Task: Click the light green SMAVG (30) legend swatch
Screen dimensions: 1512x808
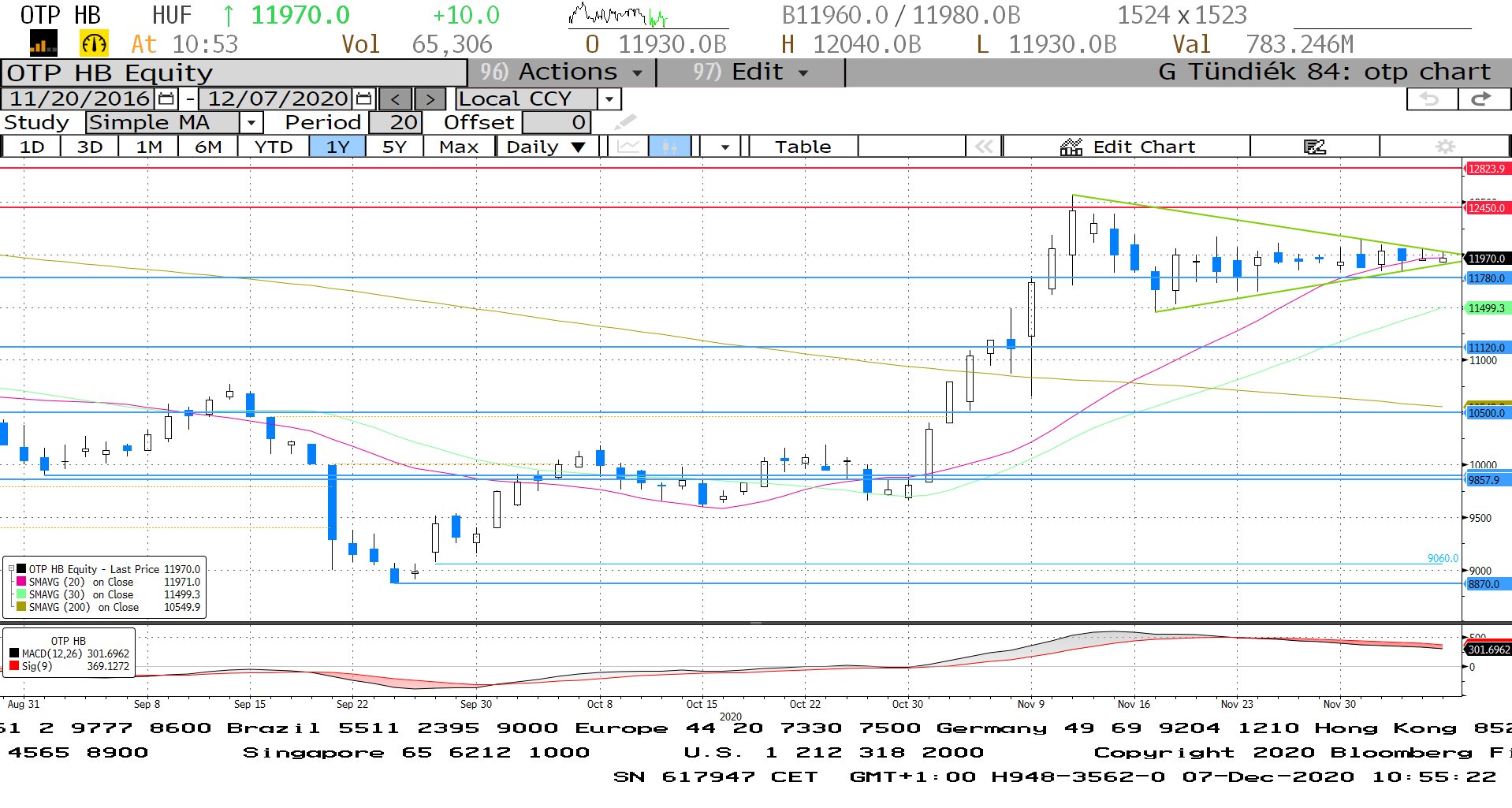Action: click(21, 594)
